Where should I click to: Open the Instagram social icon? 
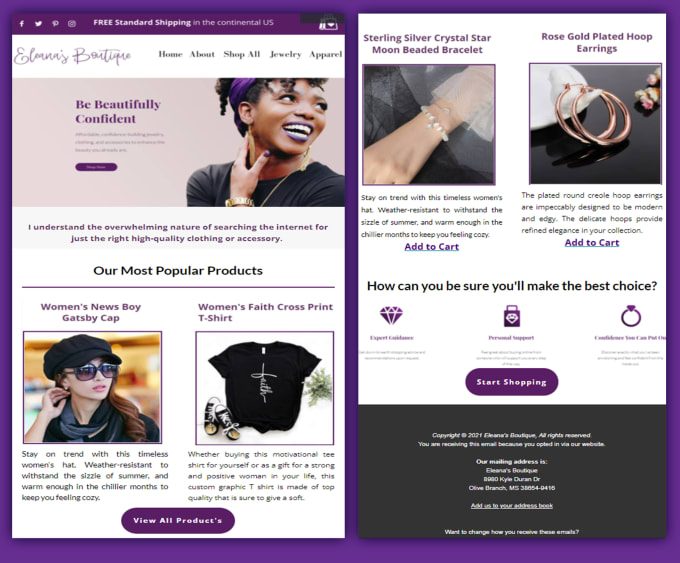(72, 23)
